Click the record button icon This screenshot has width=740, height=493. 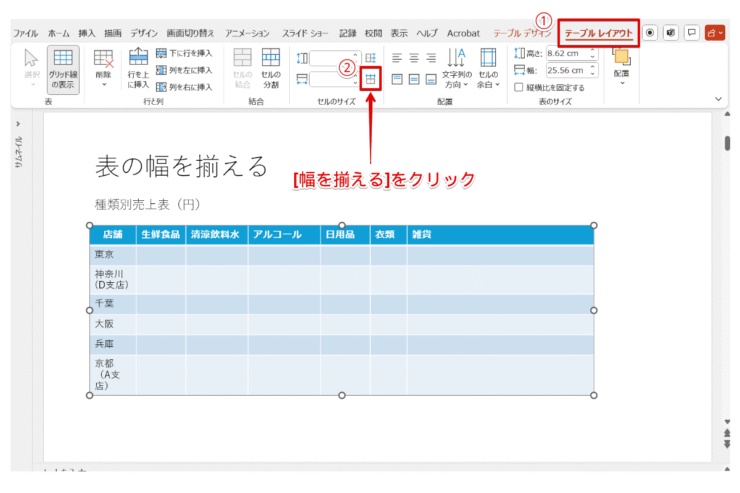[x=650, y=33]
